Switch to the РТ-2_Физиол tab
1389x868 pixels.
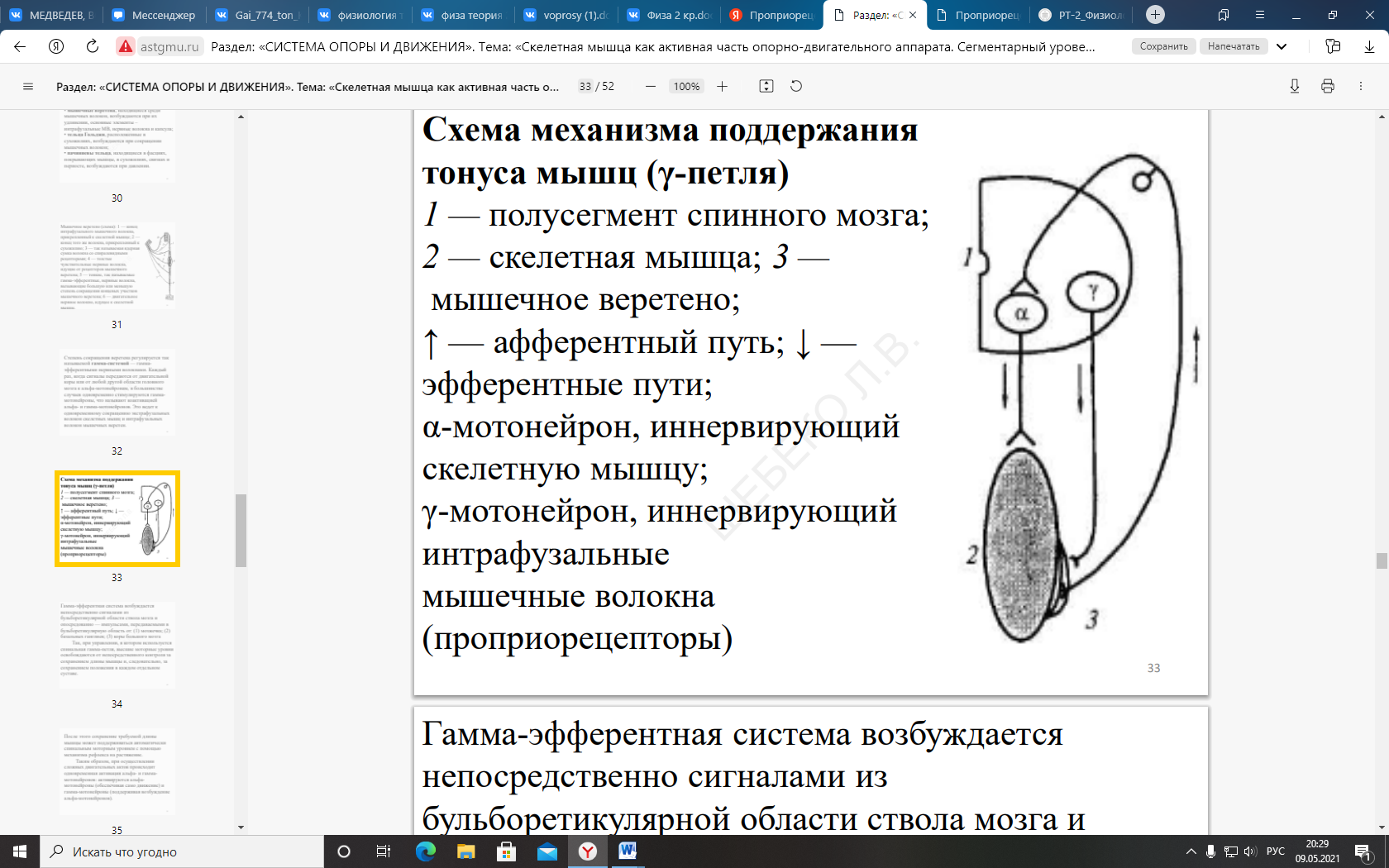(x=1081, y=15)
